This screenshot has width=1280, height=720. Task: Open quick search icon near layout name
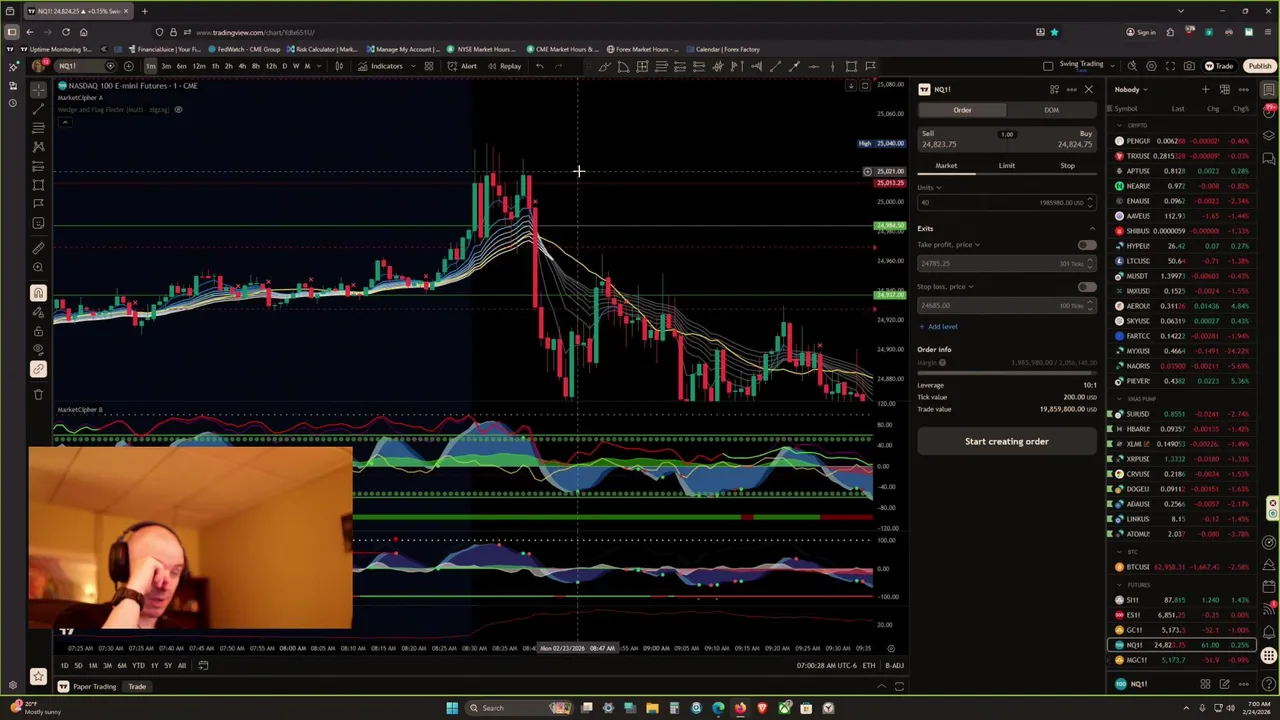point(1132,66)
